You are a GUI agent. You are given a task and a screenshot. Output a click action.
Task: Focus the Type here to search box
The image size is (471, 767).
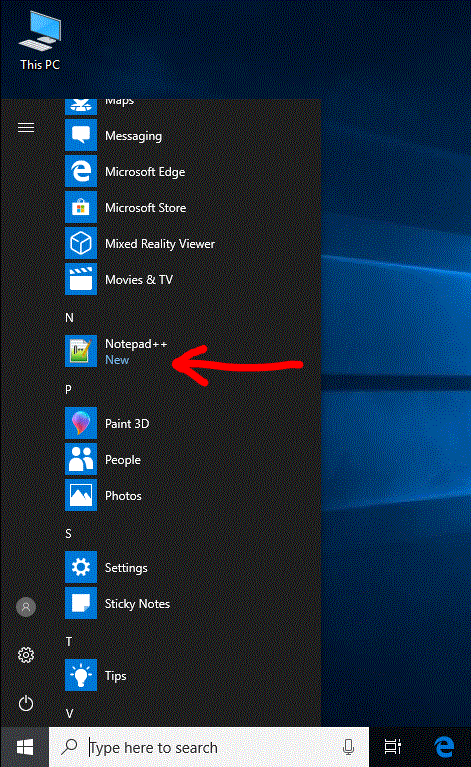209,747
